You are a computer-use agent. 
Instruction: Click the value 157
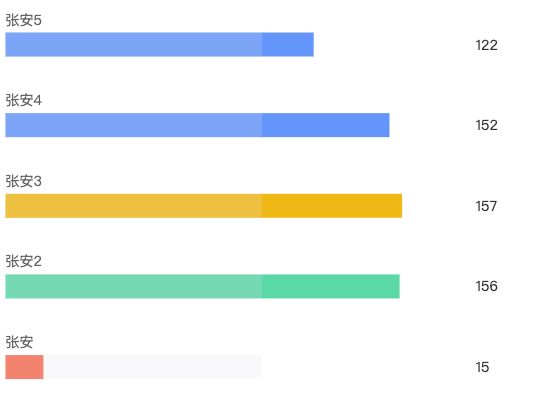tap(487, 206)
